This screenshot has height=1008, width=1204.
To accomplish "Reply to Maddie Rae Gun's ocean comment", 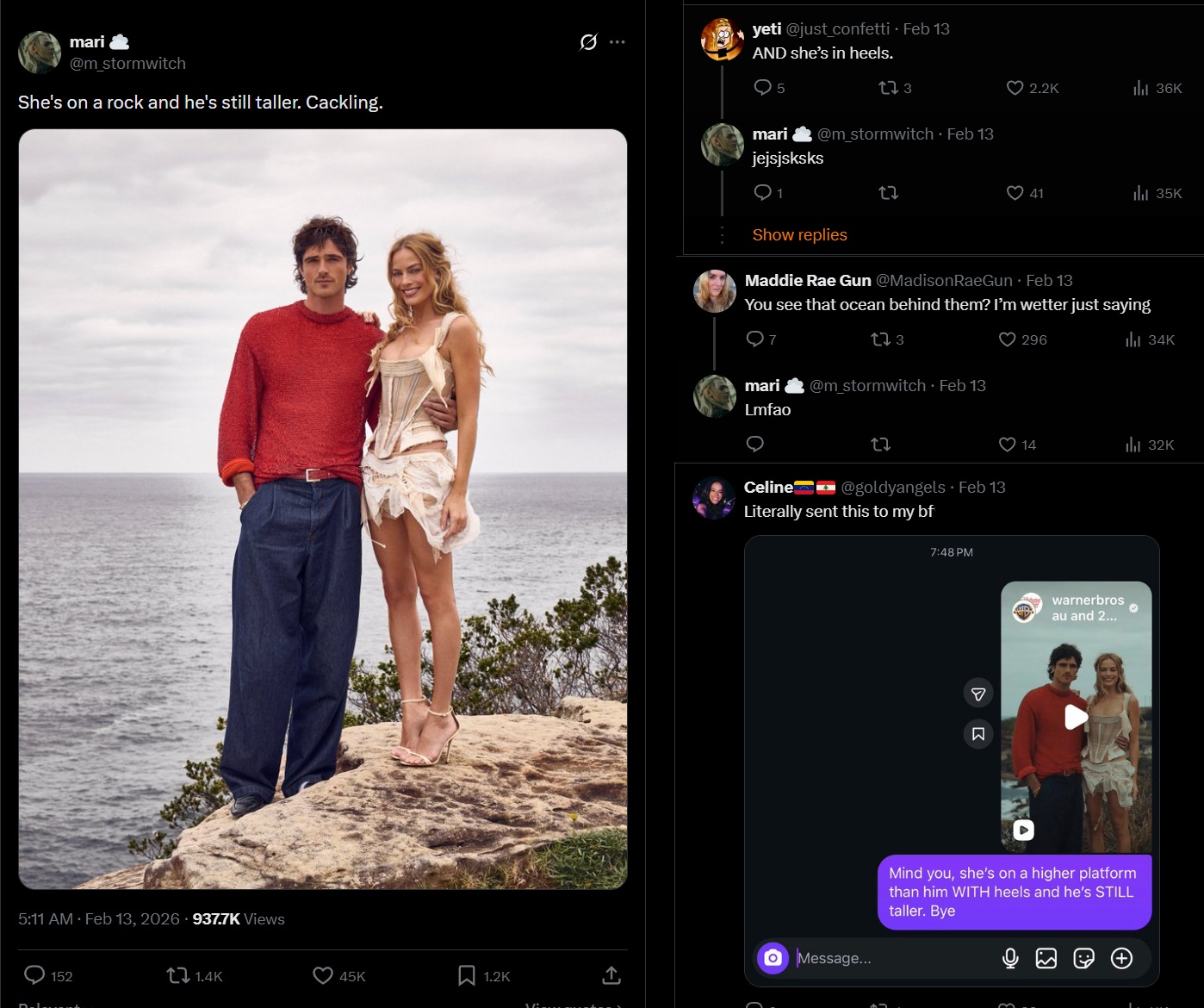I will pos(754,339).
